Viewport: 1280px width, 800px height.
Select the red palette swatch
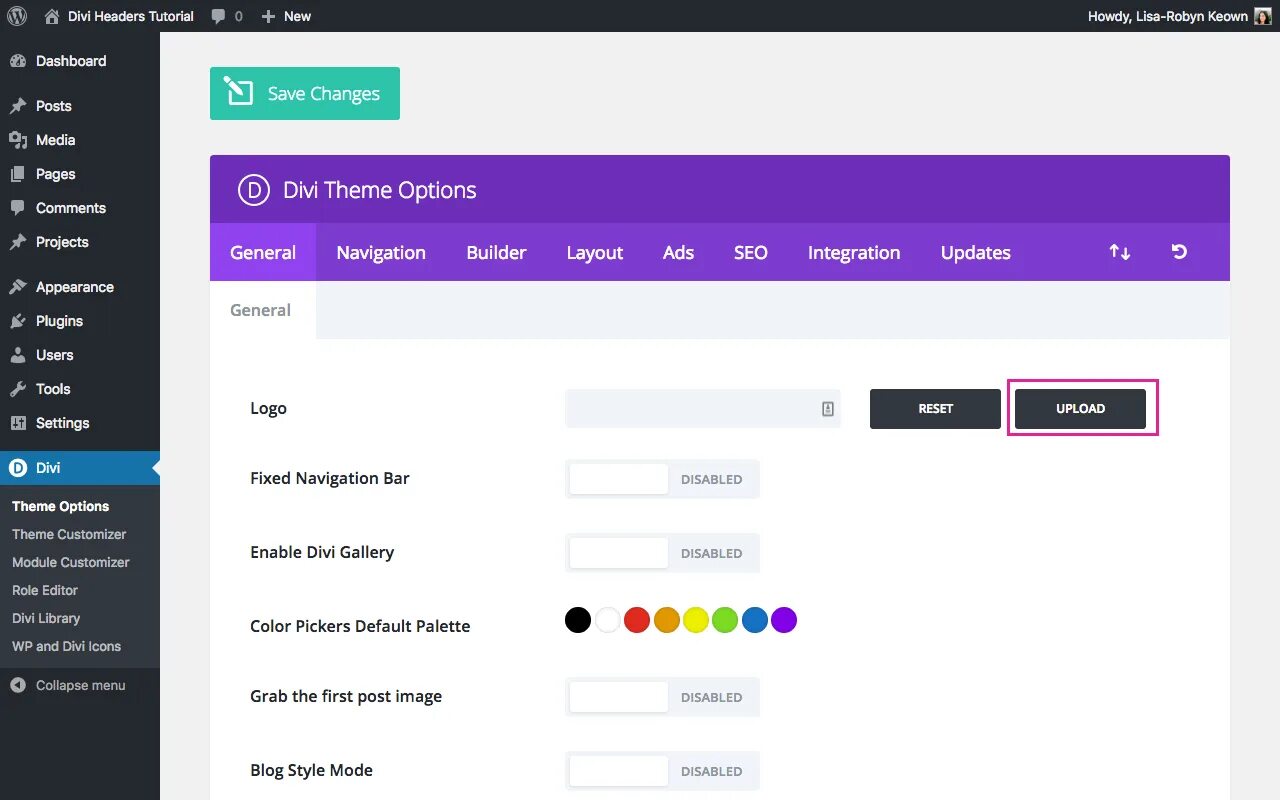(637, 620)
